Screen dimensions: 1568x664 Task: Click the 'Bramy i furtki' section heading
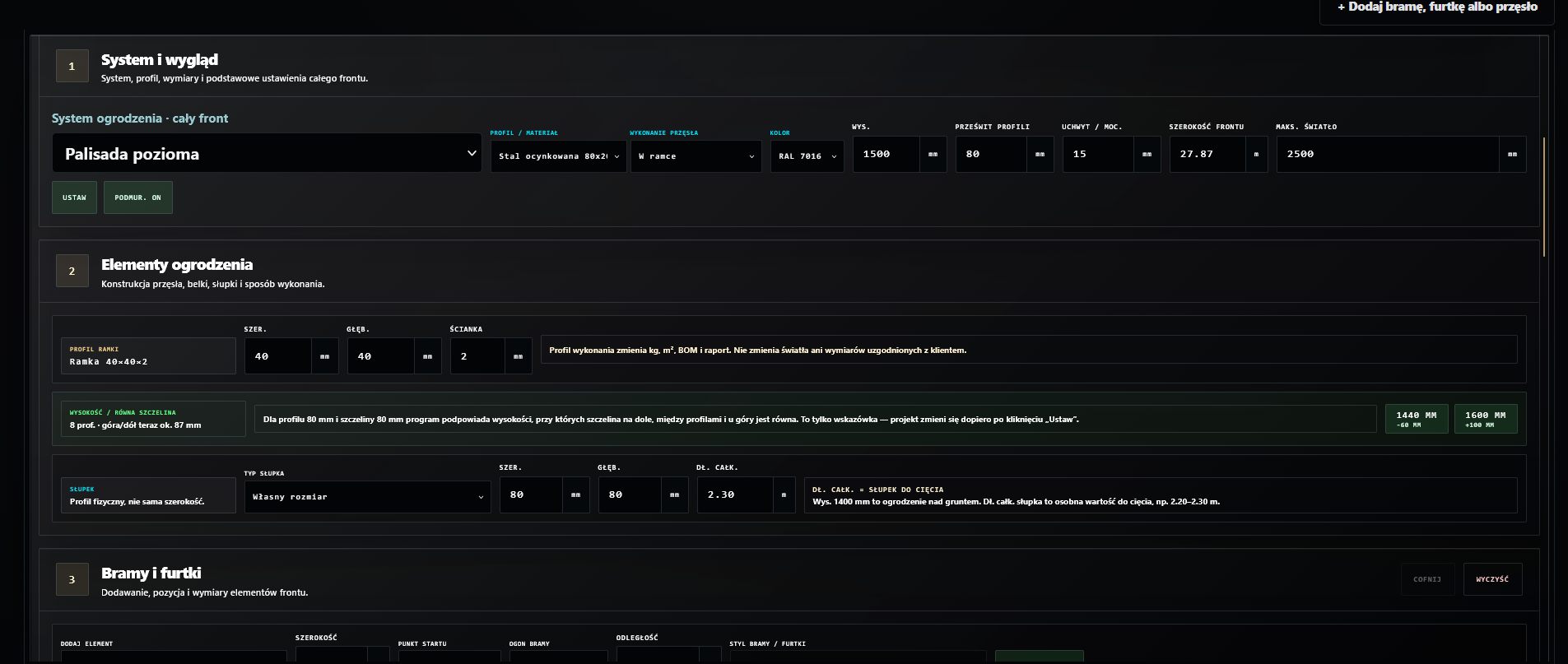coord(151,573)
